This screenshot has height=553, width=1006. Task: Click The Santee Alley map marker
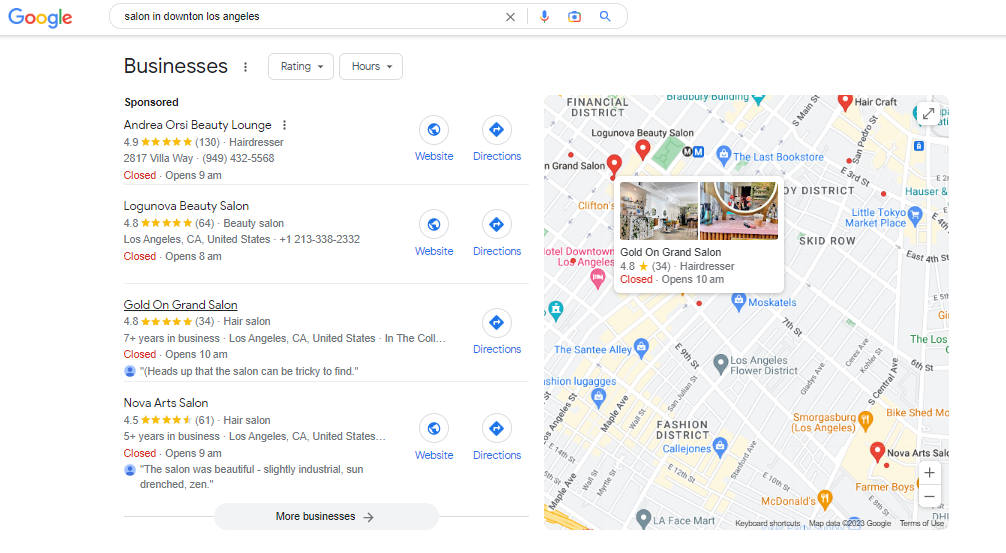[x=641, y=348]
